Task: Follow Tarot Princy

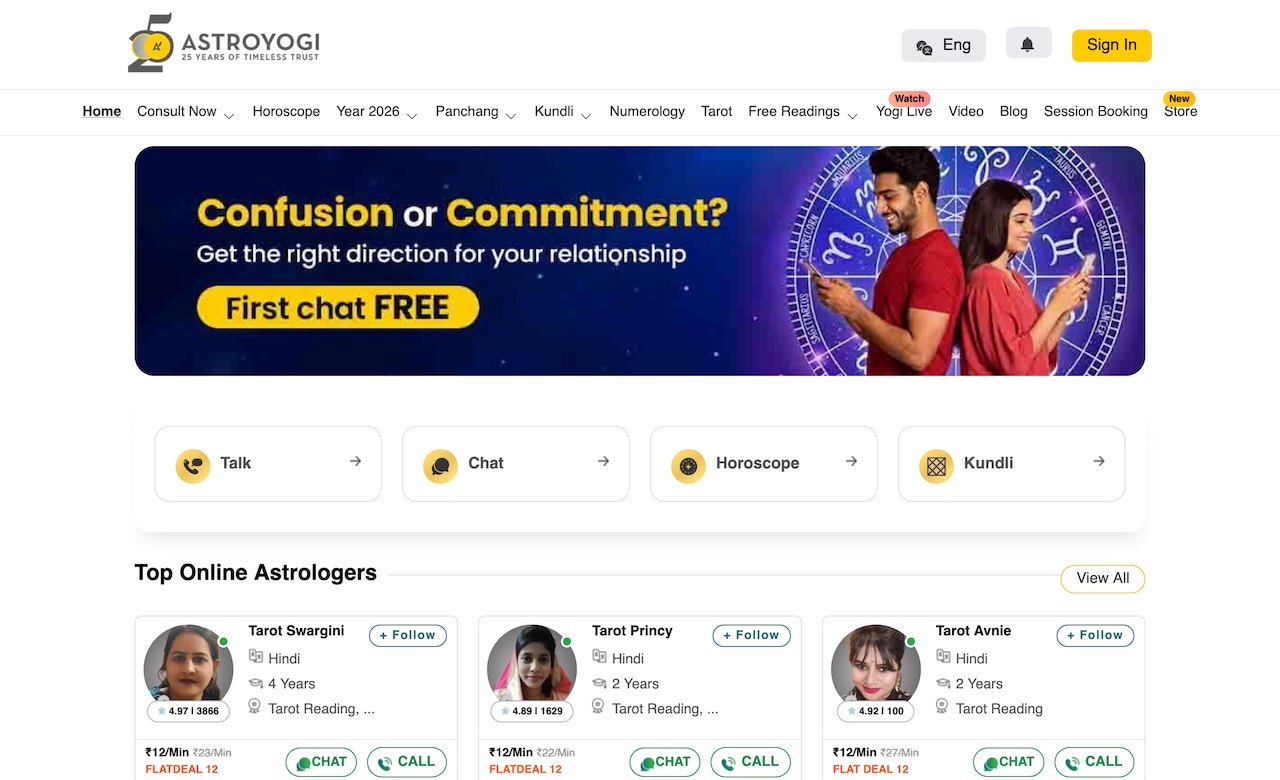Action: point(752,636)
